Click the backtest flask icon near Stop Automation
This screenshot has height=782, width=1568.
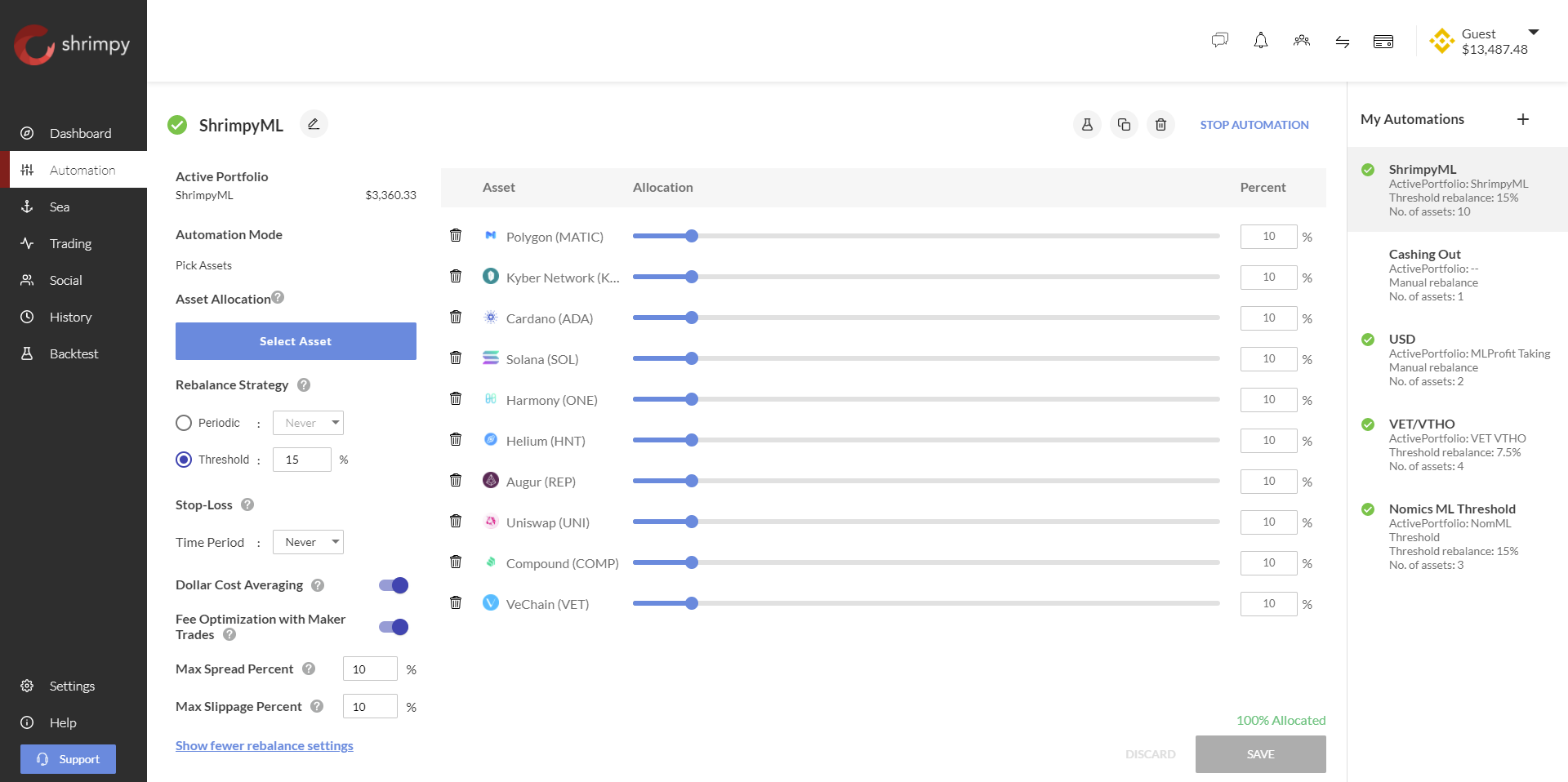click(1087, 125)
